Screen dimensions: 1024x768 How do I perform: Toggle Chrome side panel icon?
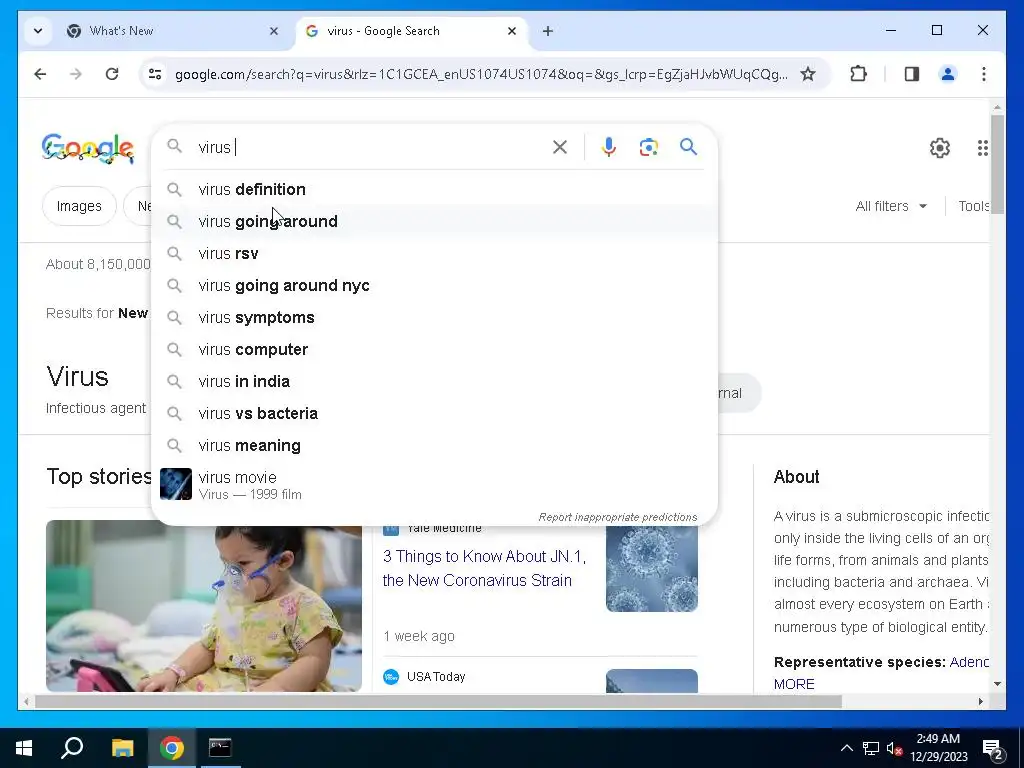[x=912, y=74]
